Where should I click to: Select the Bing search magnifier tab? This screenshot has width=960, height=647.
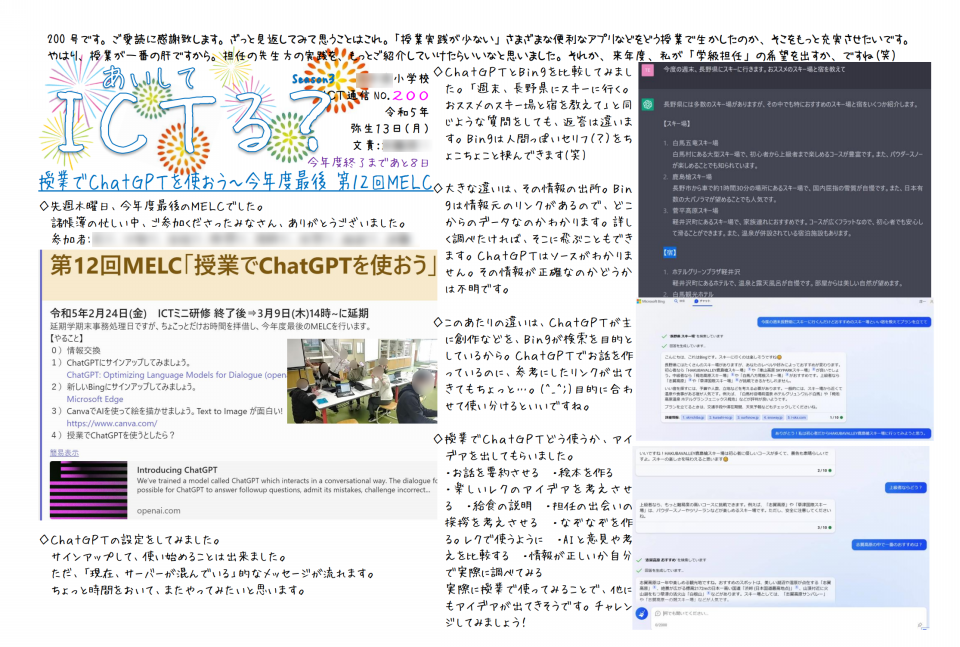tap(679, 302)
